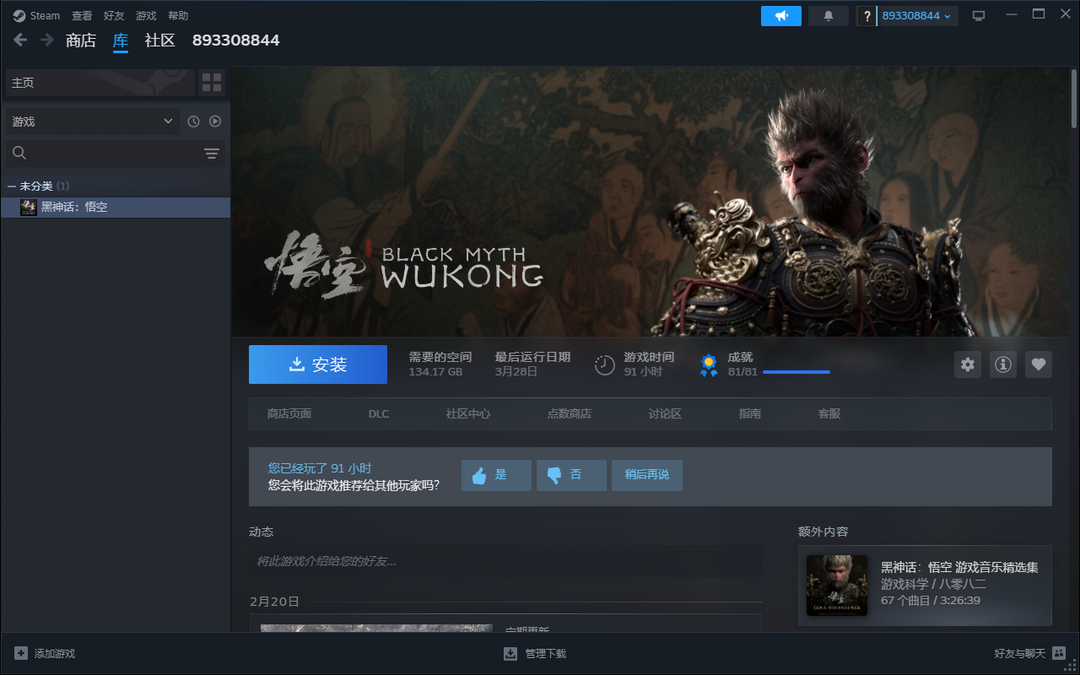Minimize the Steam window

1011,14
